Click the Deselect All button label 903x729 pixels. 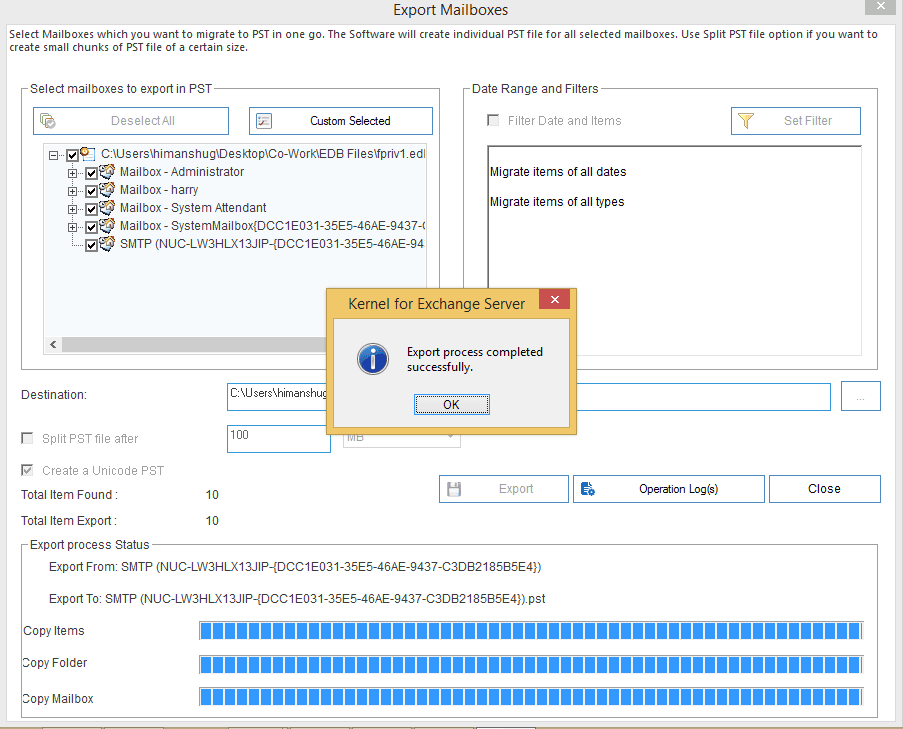point(143,121)
